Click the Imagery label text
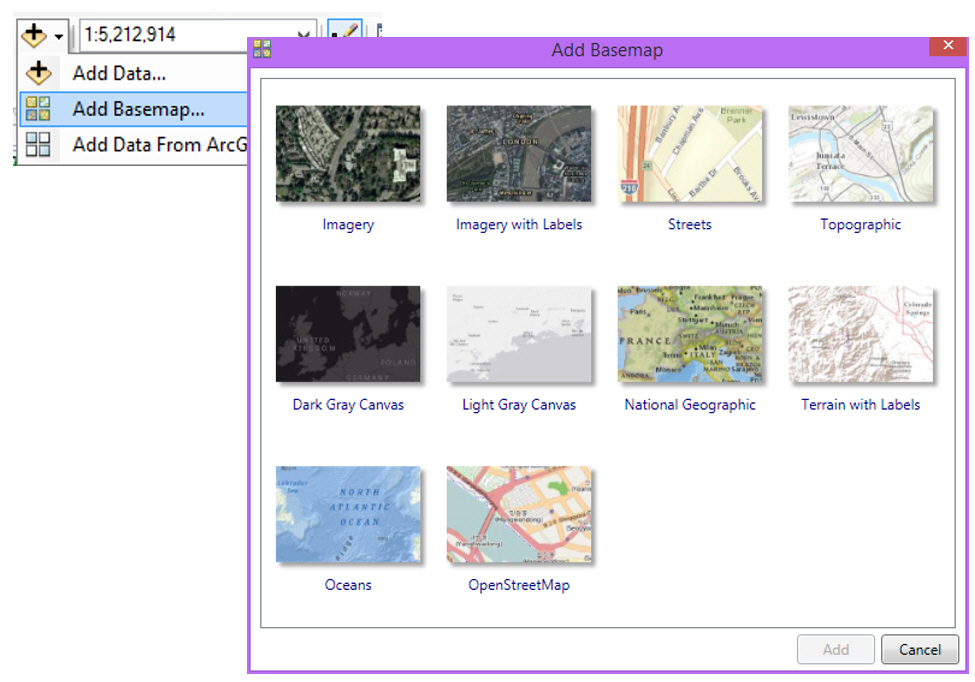The height and width of the screenshot is (682, 975). click(x=348, y=225)
